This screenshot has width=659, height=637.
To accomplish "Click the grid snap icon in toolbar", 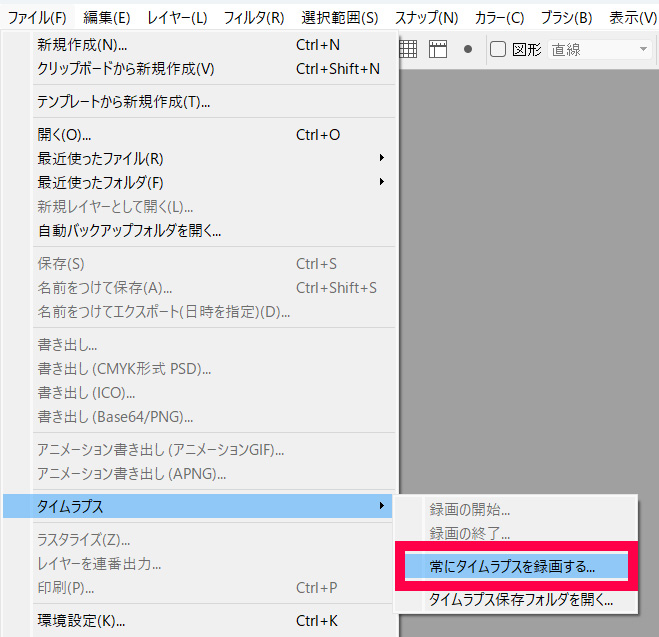I will click(408, 49).
